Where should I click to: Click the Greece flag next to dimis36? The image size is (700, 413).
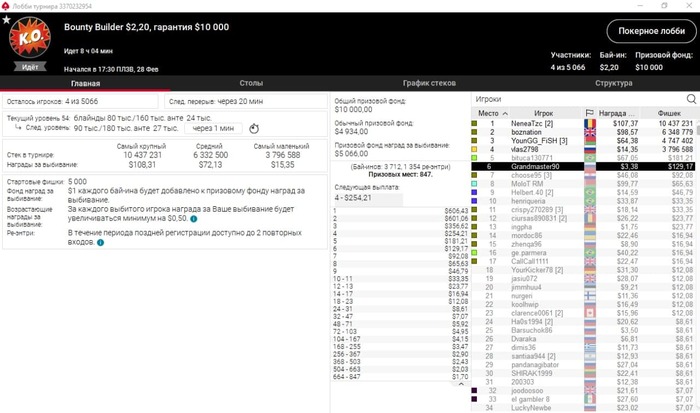tap(590, 347)
